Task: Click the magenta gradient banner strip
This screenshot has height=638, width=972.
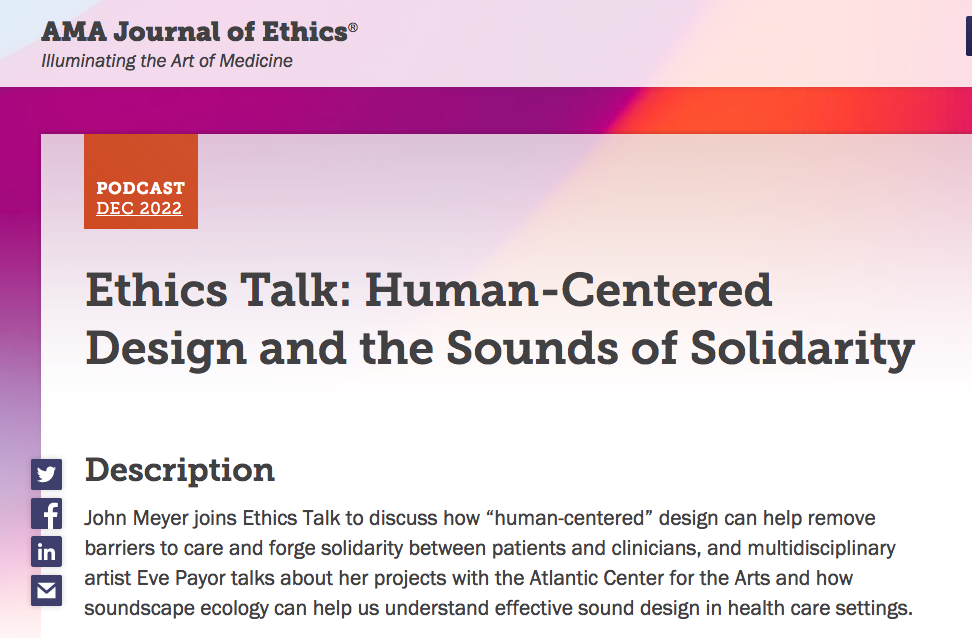Action: tap(486, 110)
